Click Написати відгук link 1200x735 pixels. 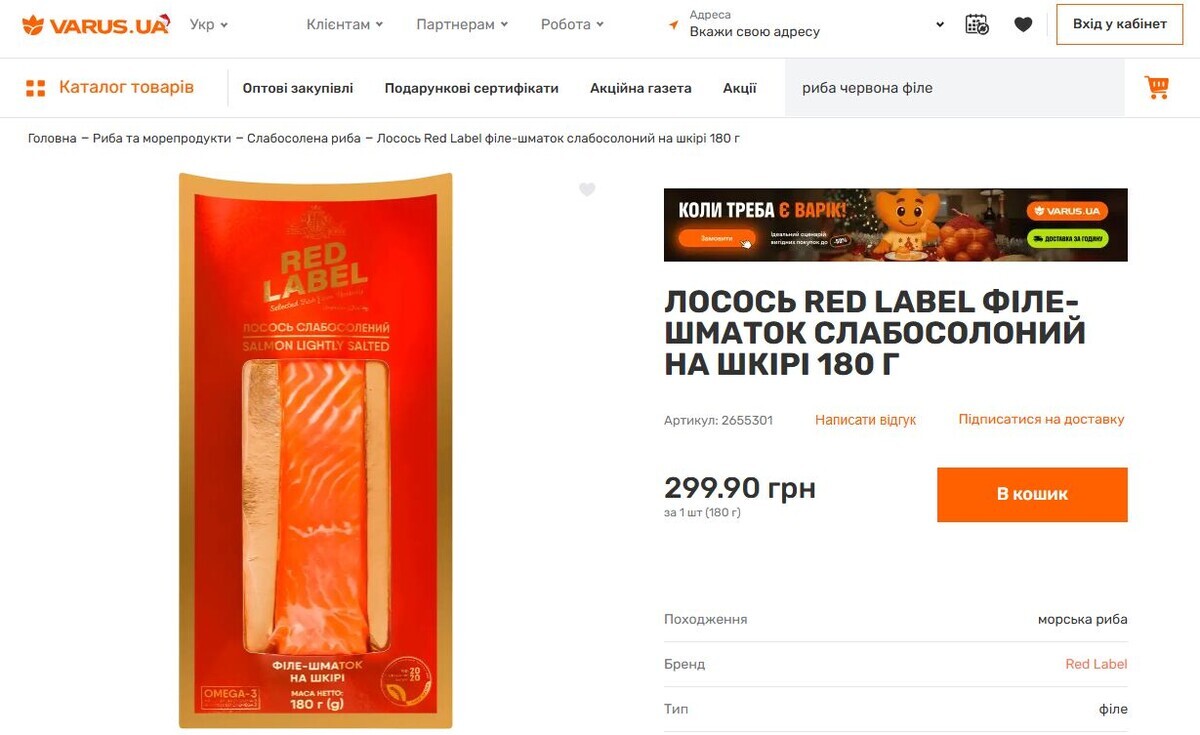[866, 420]
